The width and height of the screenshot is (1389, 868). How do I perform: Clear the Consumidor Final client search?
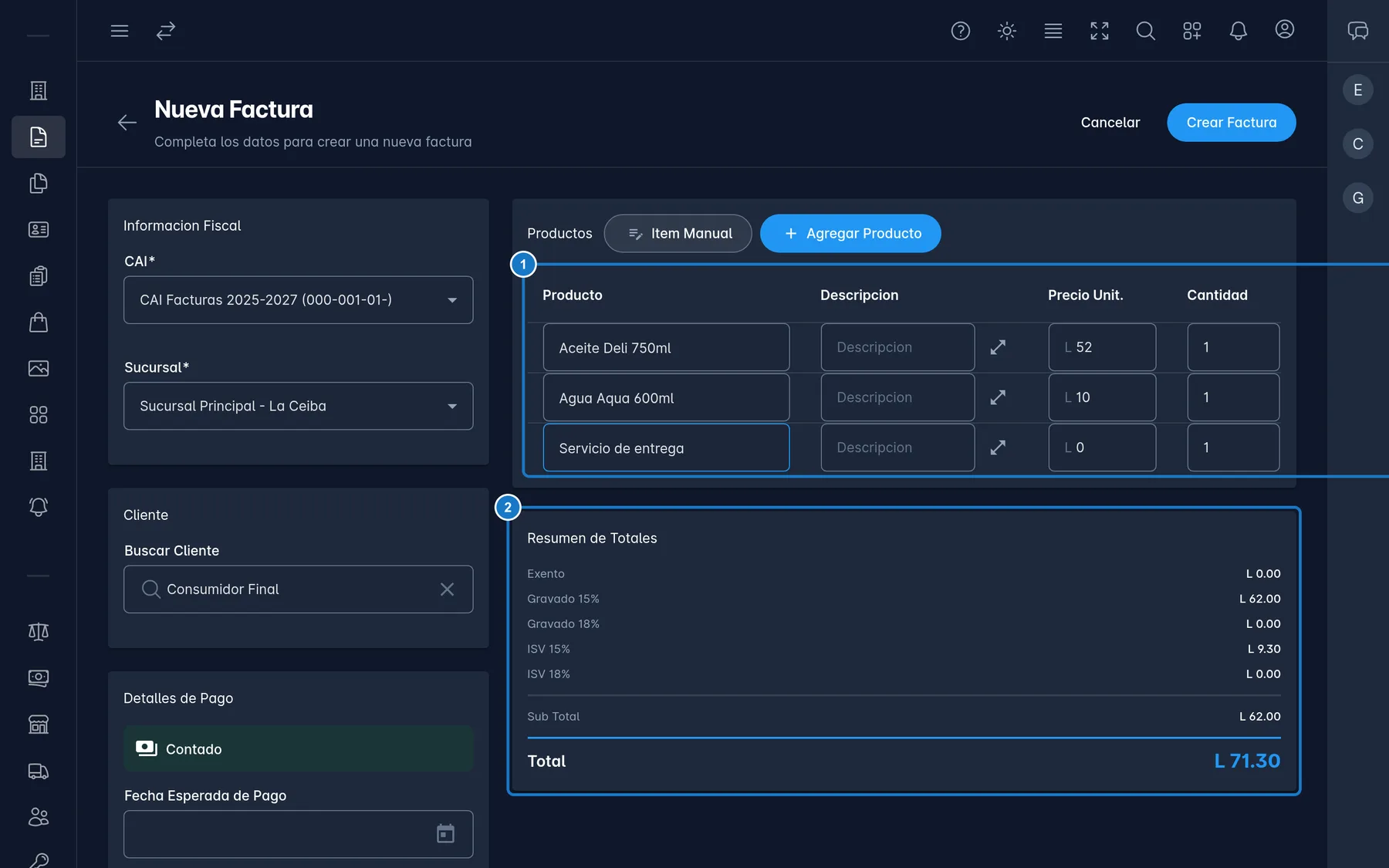tap(447, 589)
